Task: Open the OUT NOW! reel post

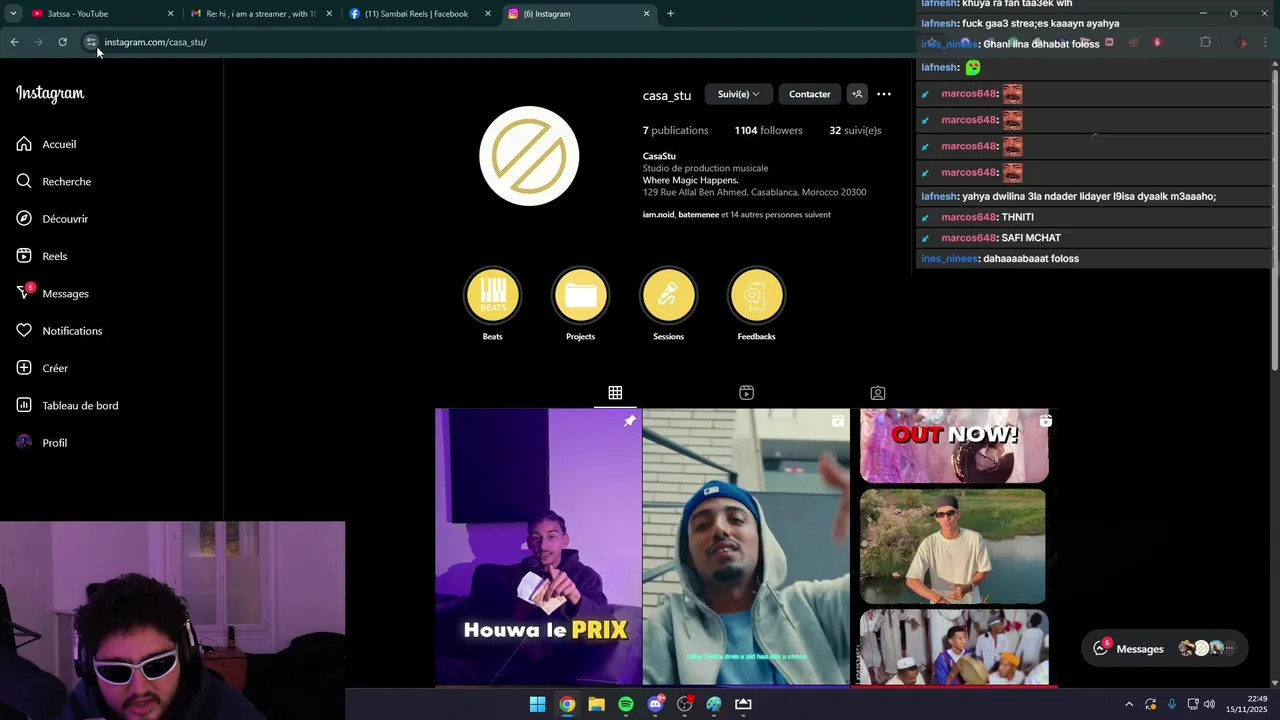Action: tap(954, 547)
